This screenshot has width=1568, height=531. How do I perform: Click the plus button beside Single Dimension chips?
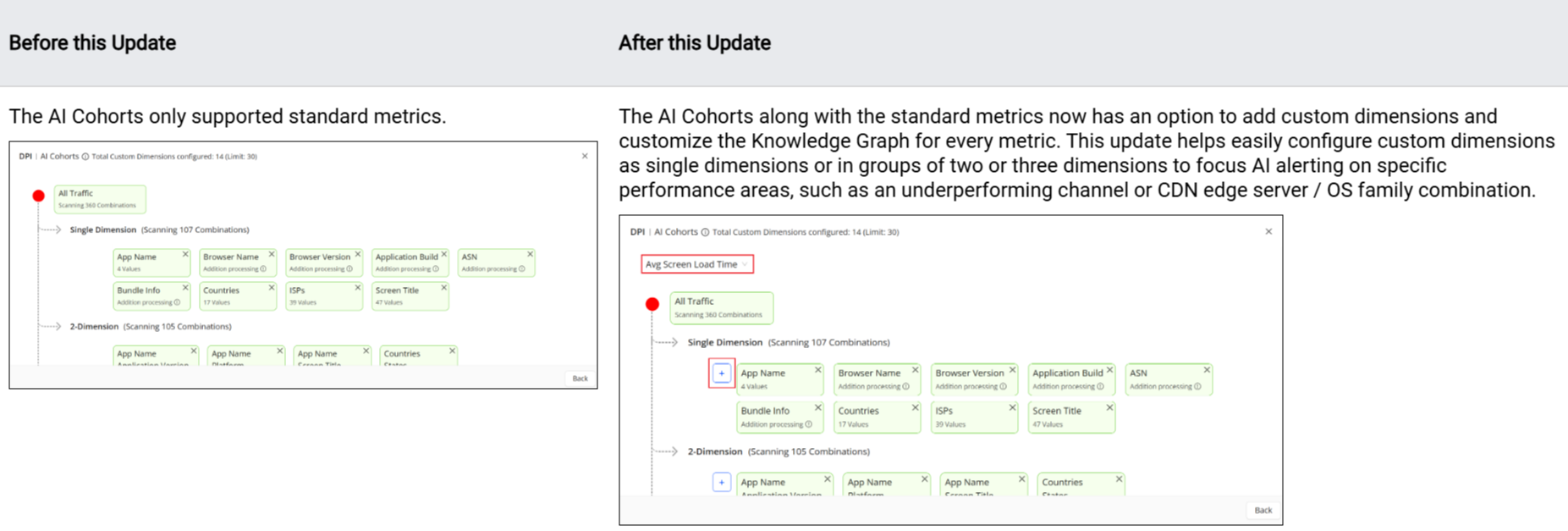point(721,373)
